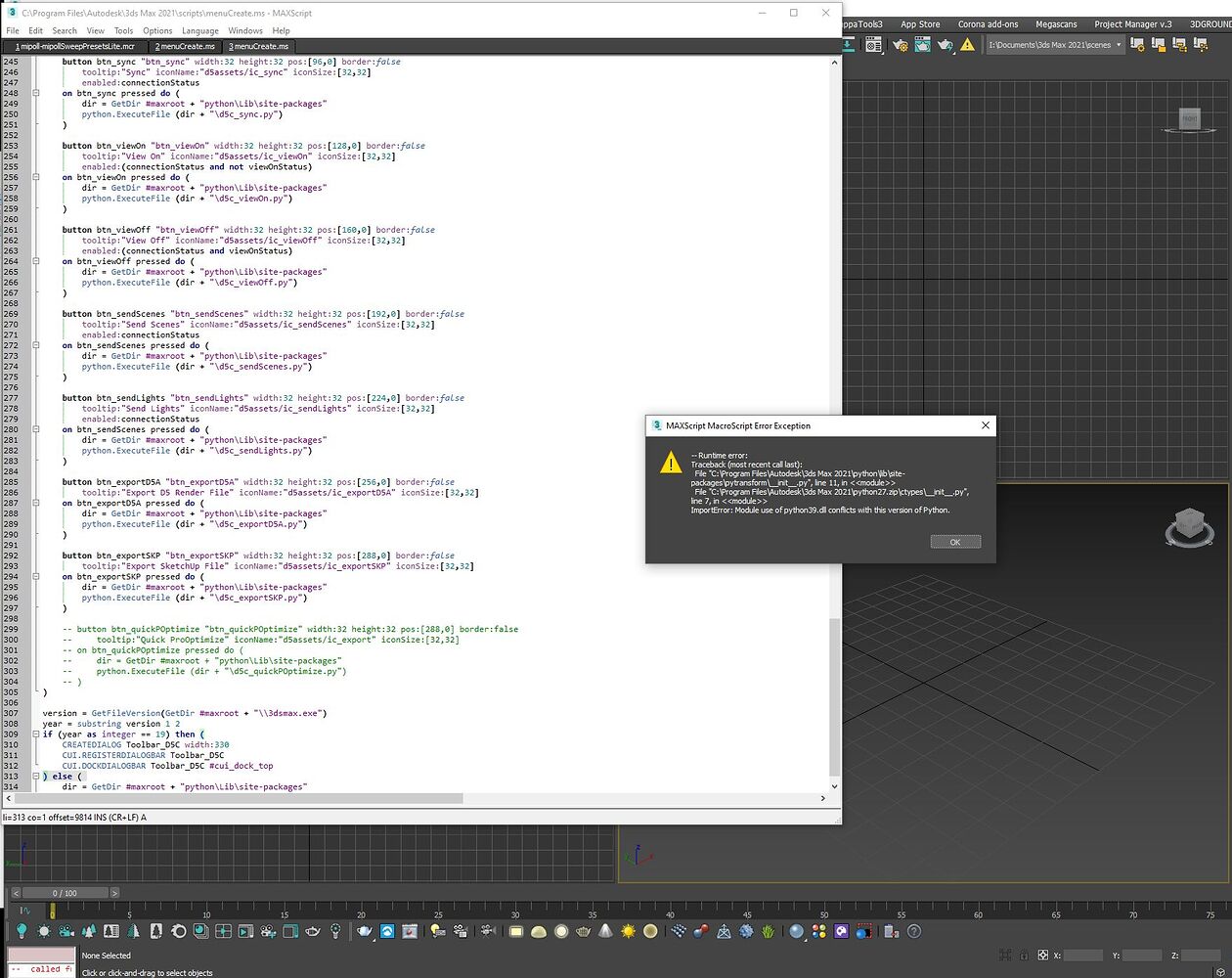Open the Megascans menu
This screenshot has height=978, width=1232.
coord(1056,23)
